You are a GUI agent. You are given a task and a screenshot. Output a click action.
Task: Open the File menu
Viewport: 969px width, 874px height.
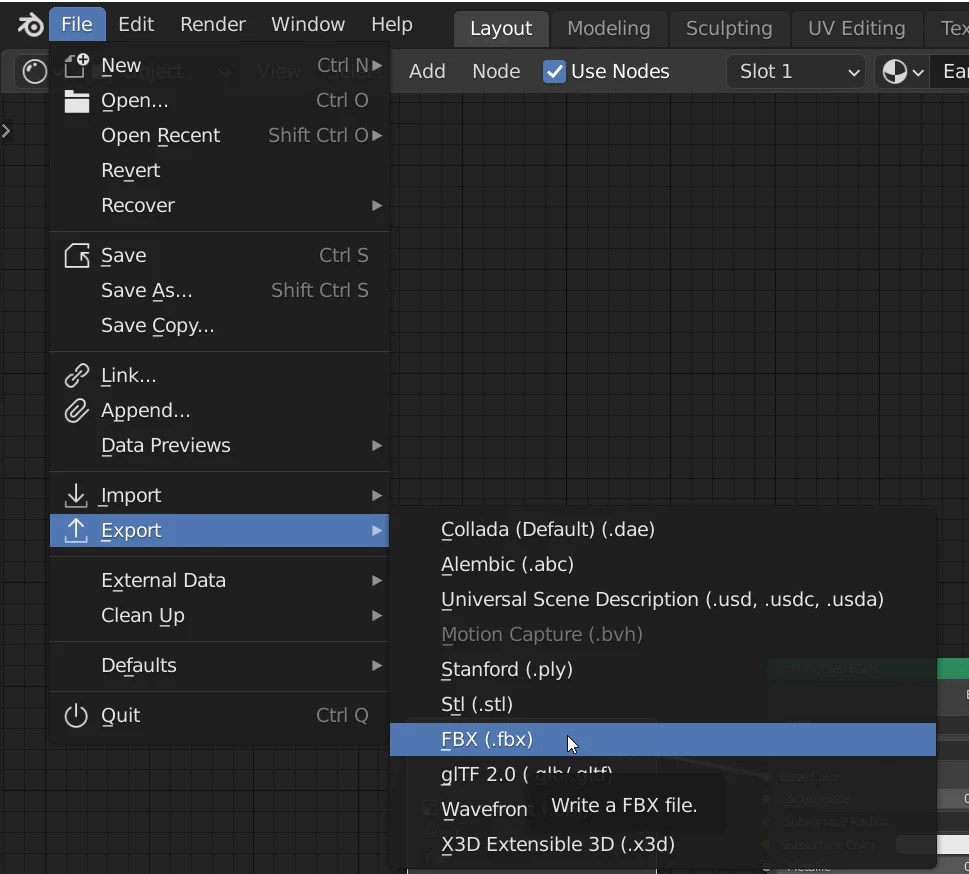(x=77, y=24)
